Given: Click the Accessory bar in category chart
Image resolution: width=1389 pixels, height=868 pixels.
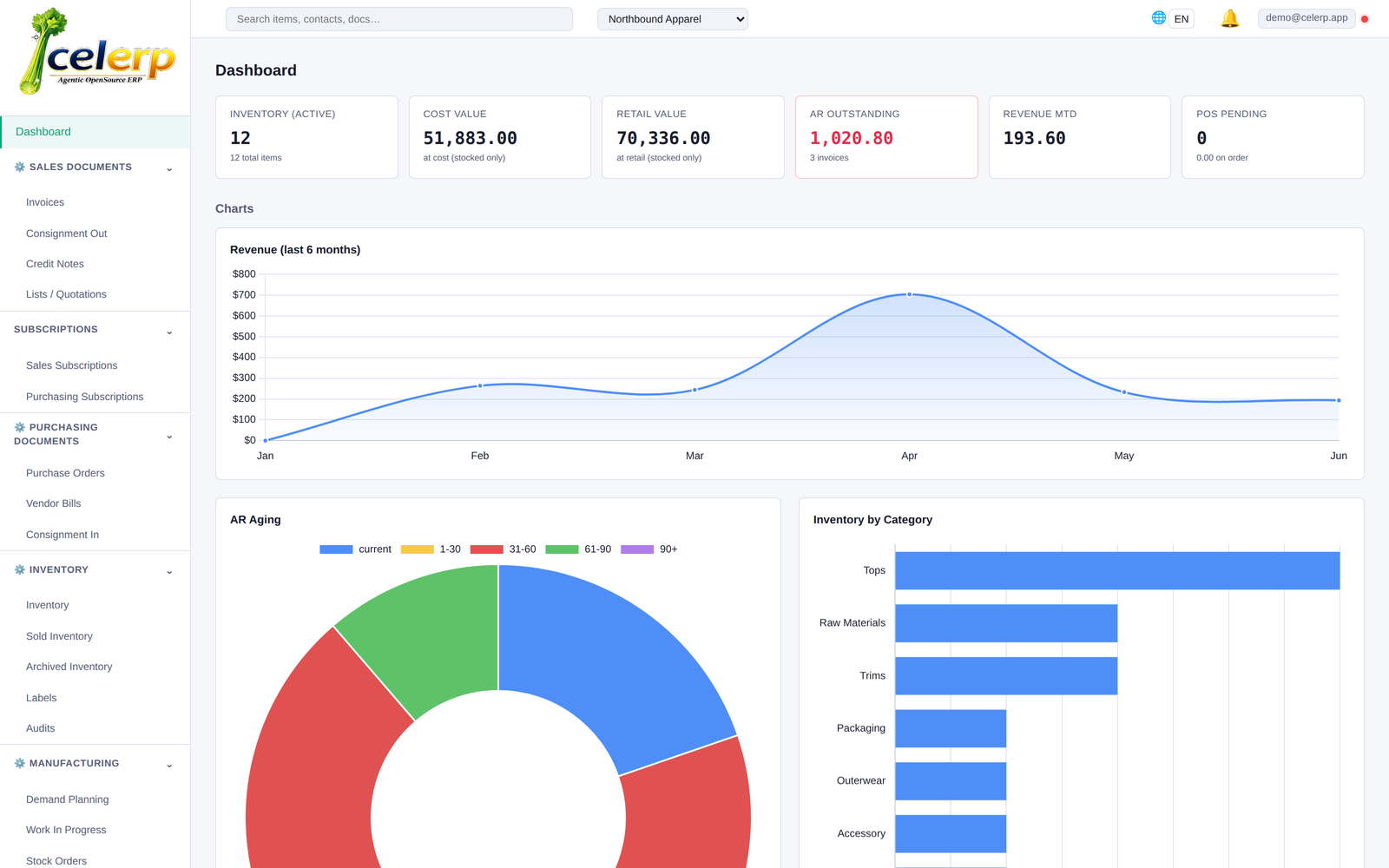Looking at the screenshot, I should coord(951,833).
